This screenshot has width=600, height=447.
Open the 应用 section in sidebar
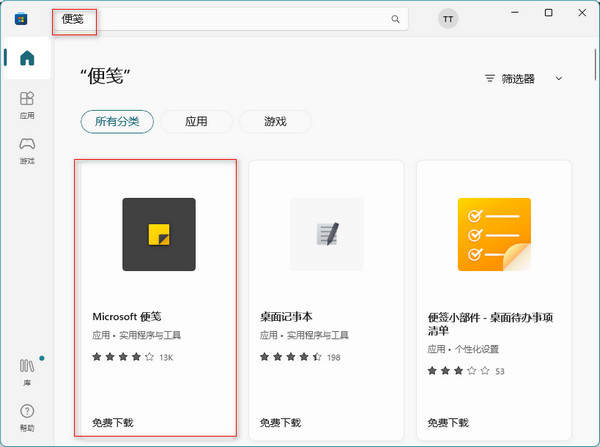(27, 105)
